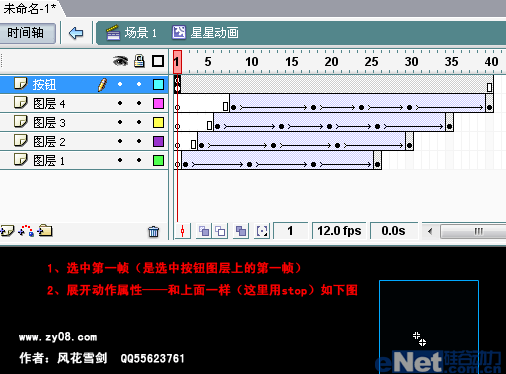This screenshot has height=374, width=506.
Task: Click magenta outline swatch of 图层 4
Action: click(x=158, y=103)
